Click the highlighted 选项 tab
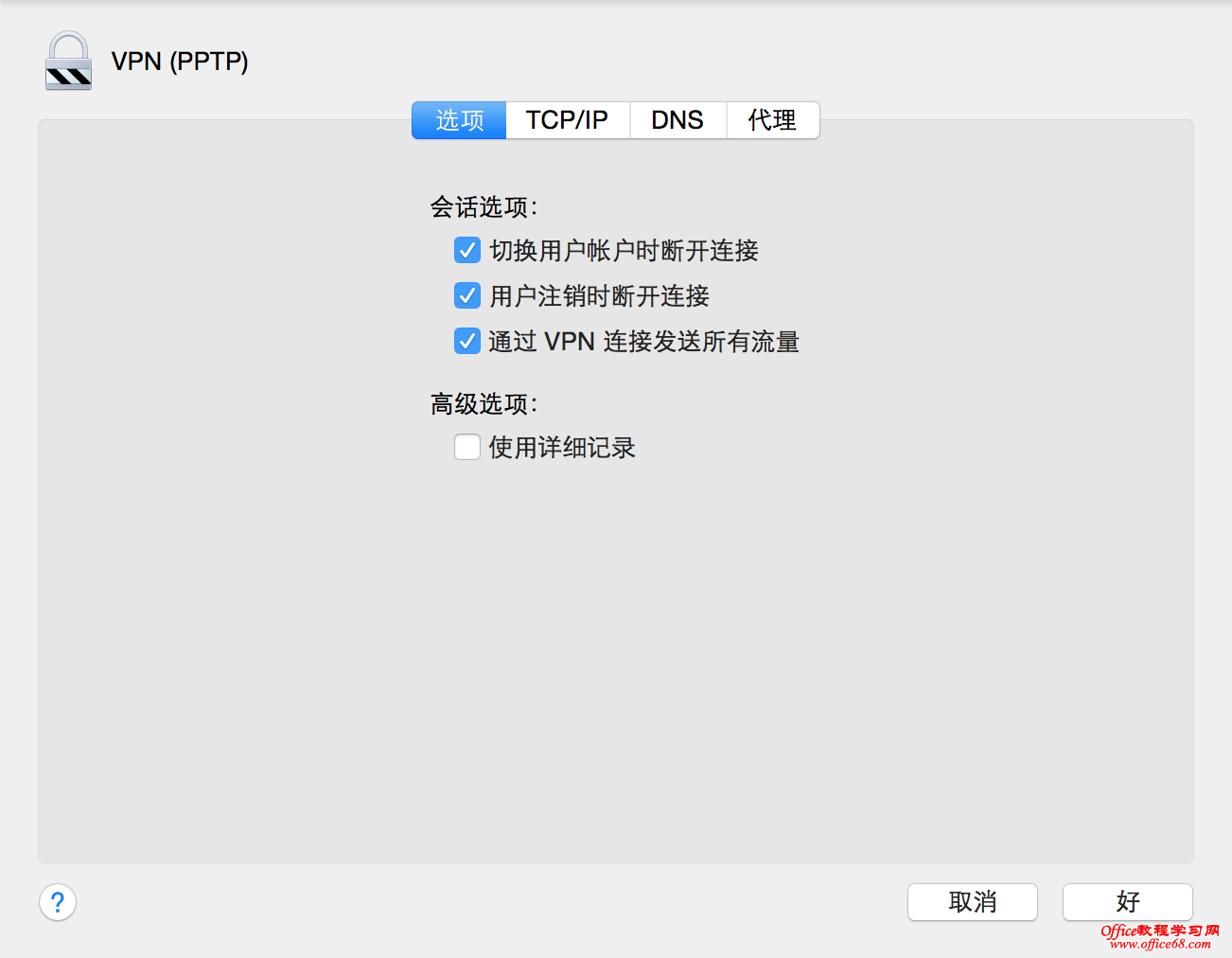The height and width of the screenshot is (958, 1232). (x=458, y=120)
